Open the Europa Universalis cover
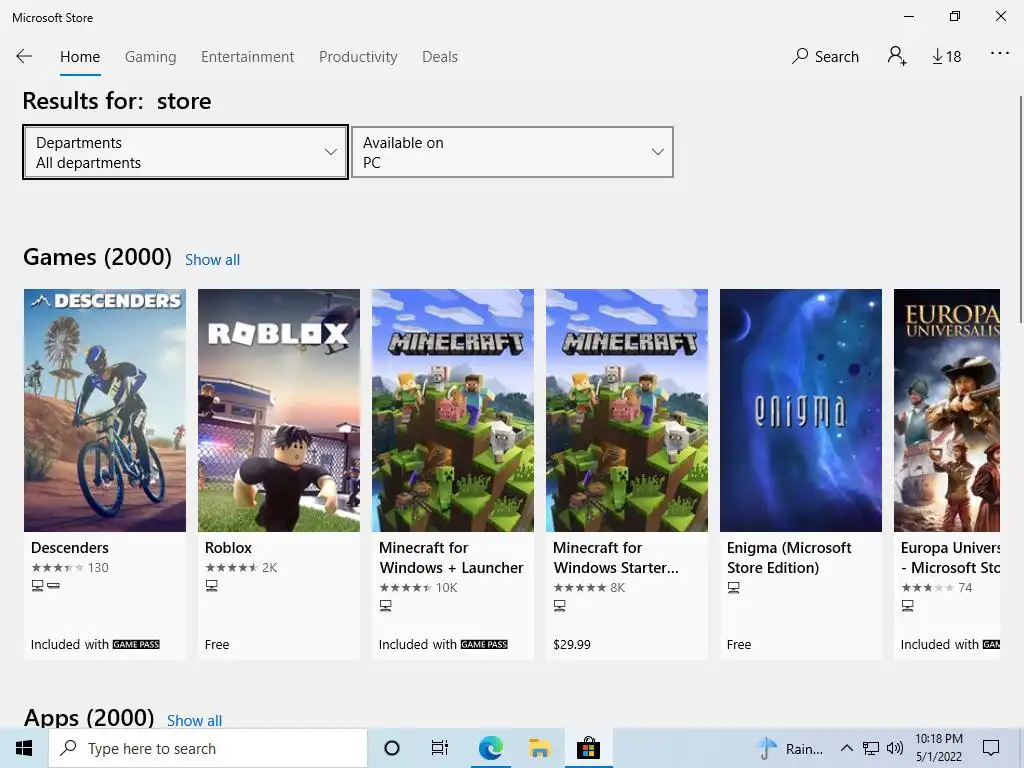1024x768 pixels. pos(947,410)
